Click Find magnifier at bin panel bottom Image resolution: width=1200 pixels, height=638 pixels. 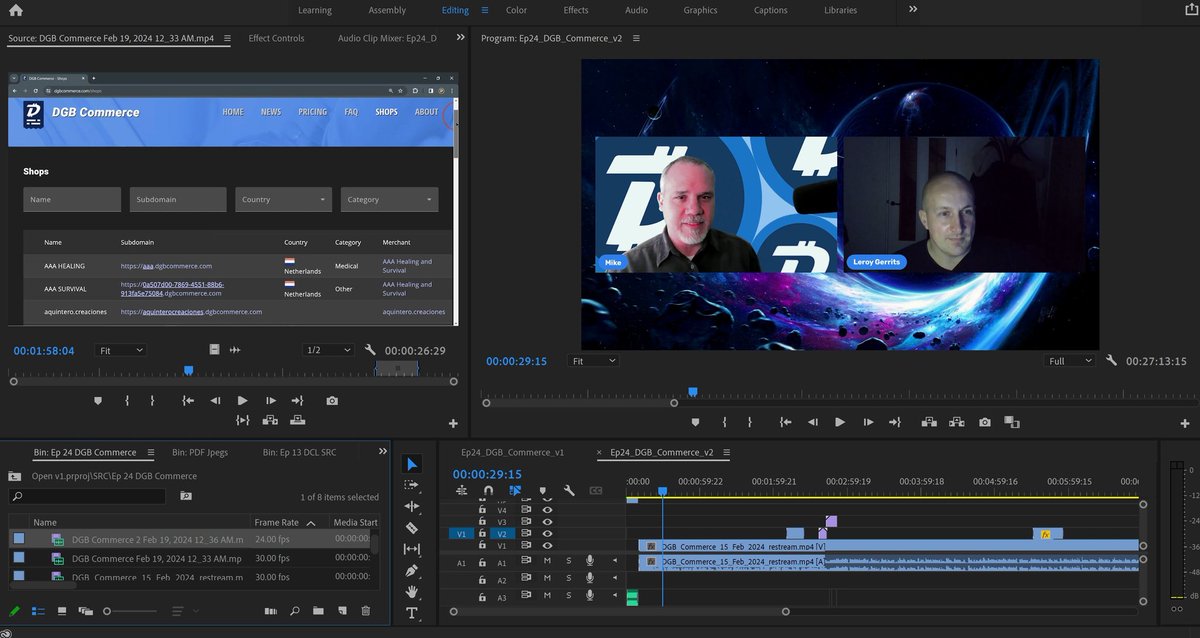[295, 611]
